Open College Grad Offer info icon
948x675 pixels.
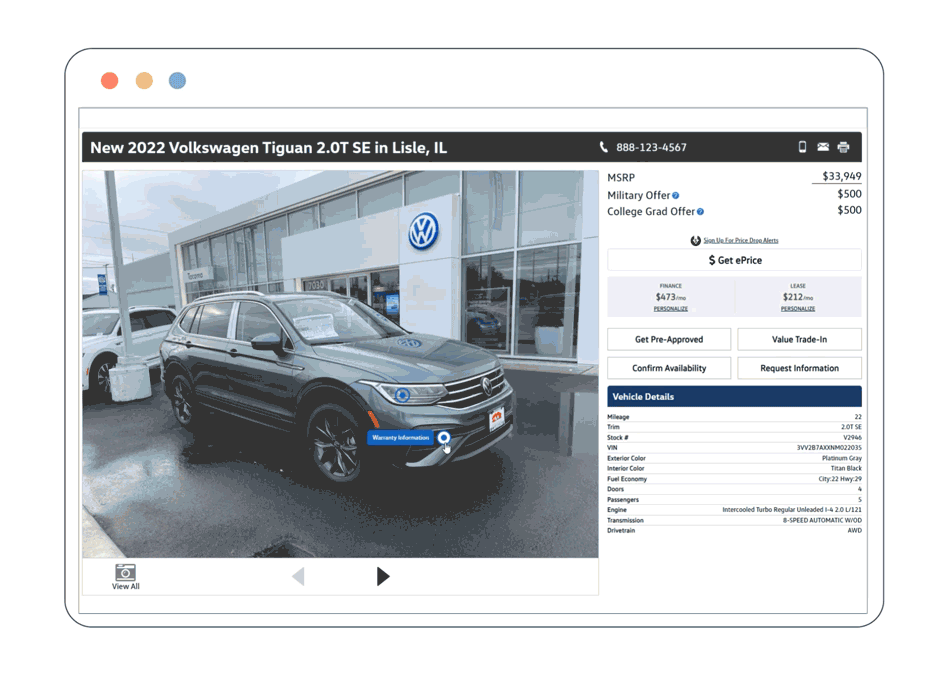click(700, 212)
